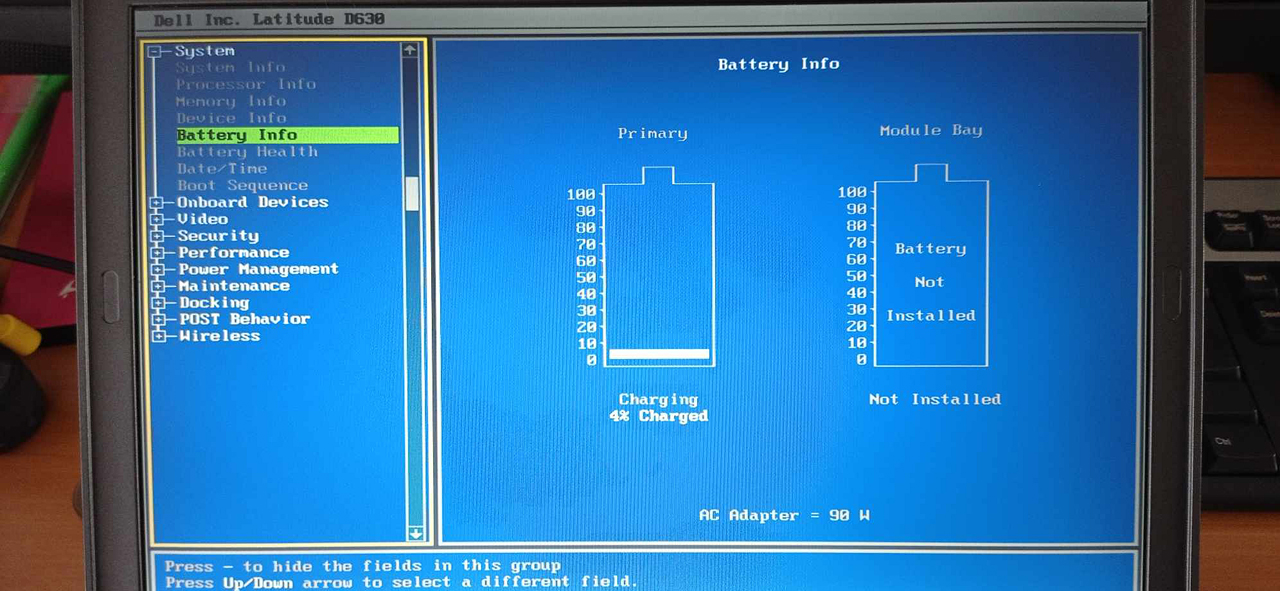This screenshot has height=591, width=1280.
Task: Open Memory Info entry
Action: [231, 101]
